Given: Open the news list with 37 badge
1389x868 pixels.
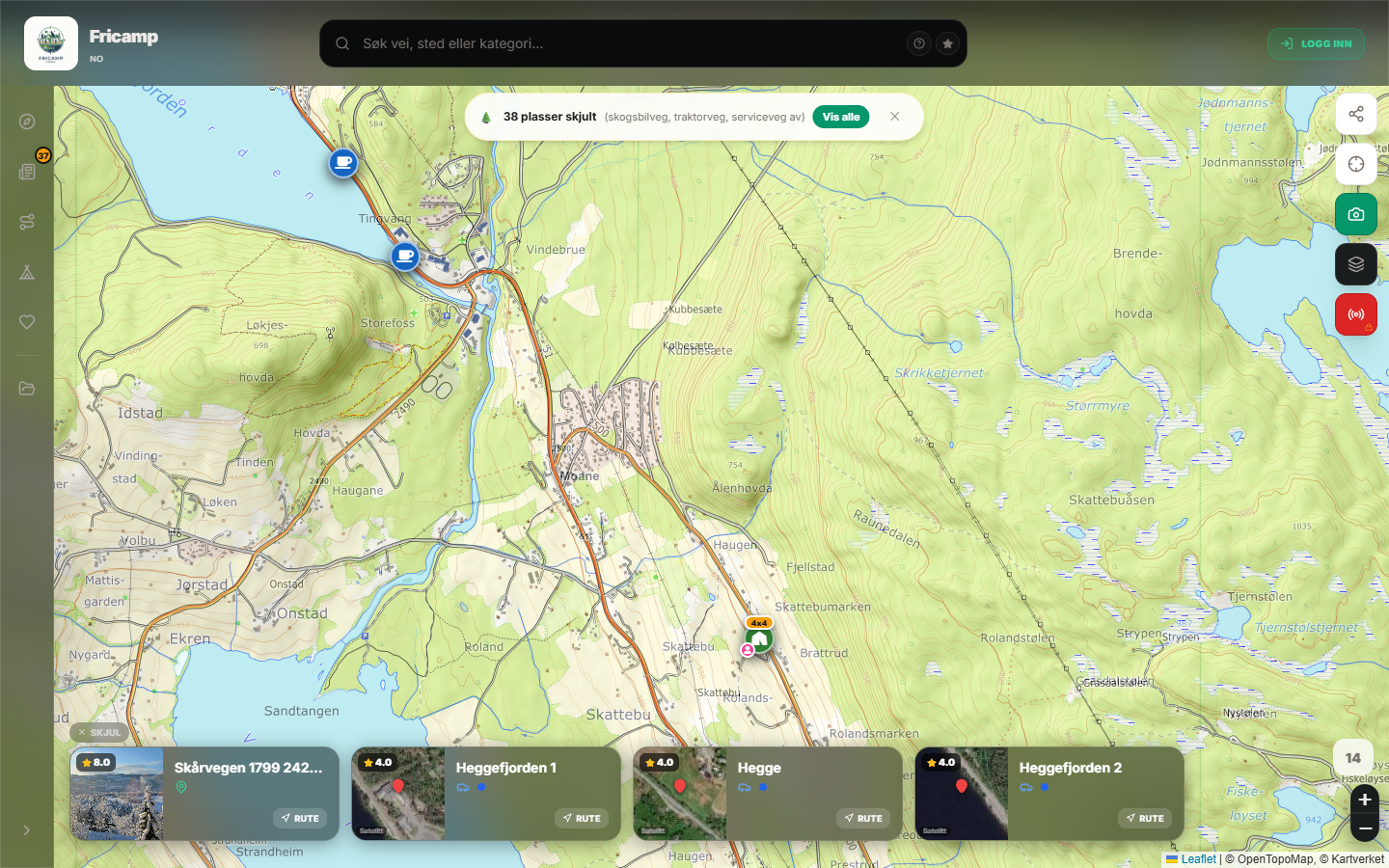Looking at the screenshot, I should pyautogui.click(x=27, y=172).
